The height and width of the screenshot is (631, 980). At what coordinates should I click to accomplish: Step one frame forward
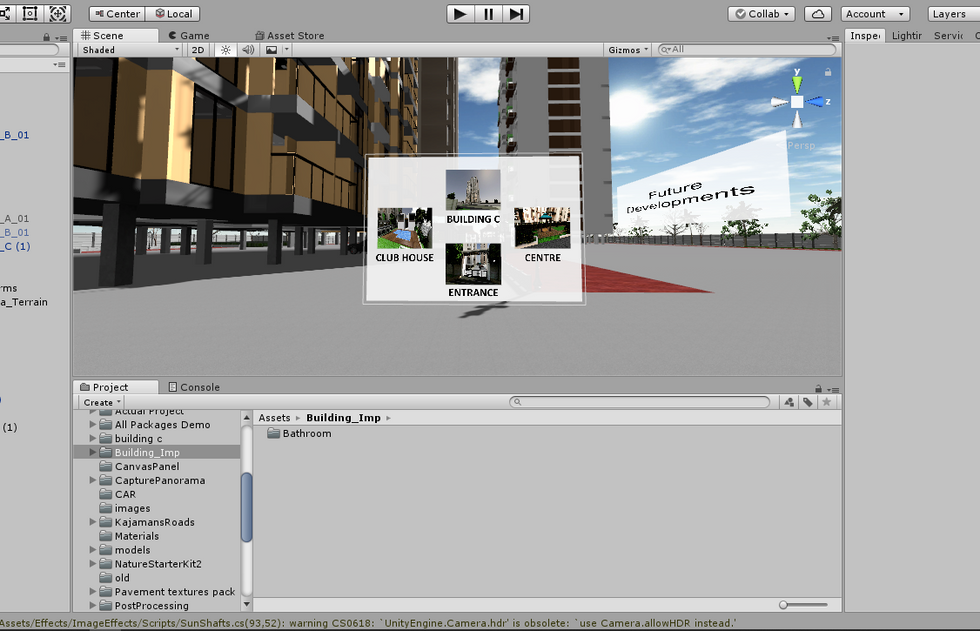(516, 14)
